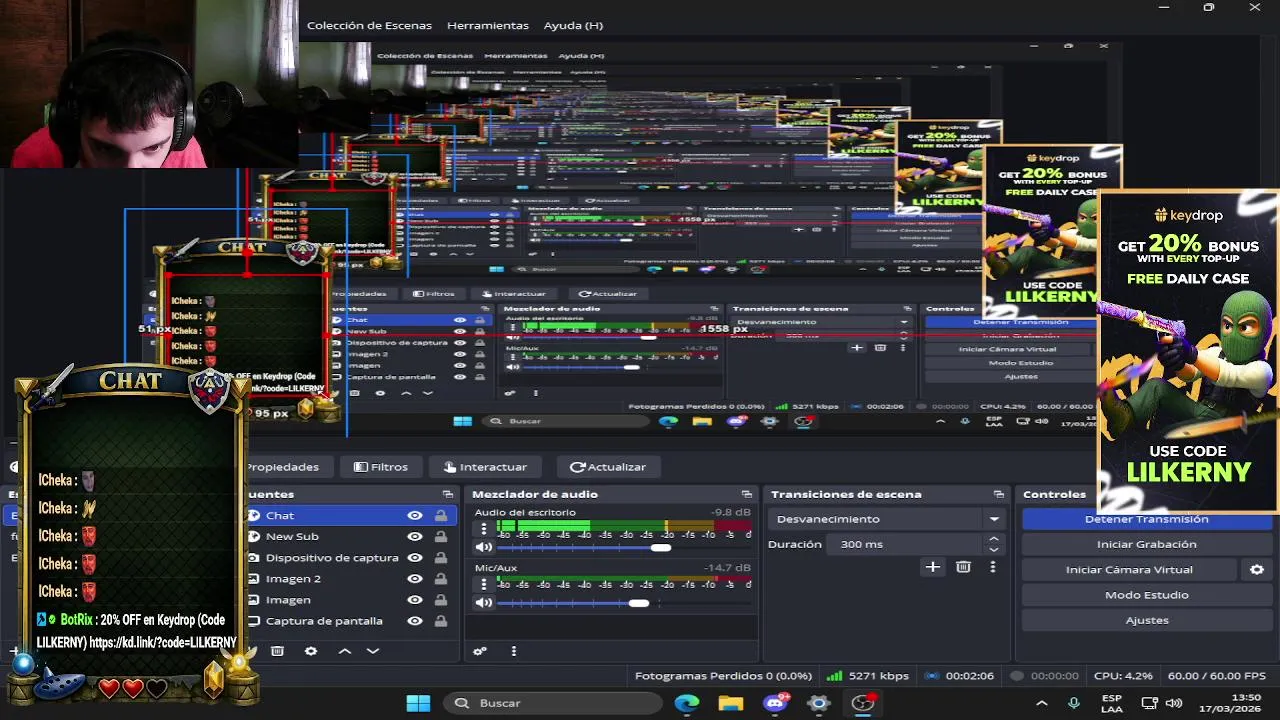This screenshot has width=1280, height=720.
Task: Select Dispositivo de captura source row
Action: (x=352, y=558)
